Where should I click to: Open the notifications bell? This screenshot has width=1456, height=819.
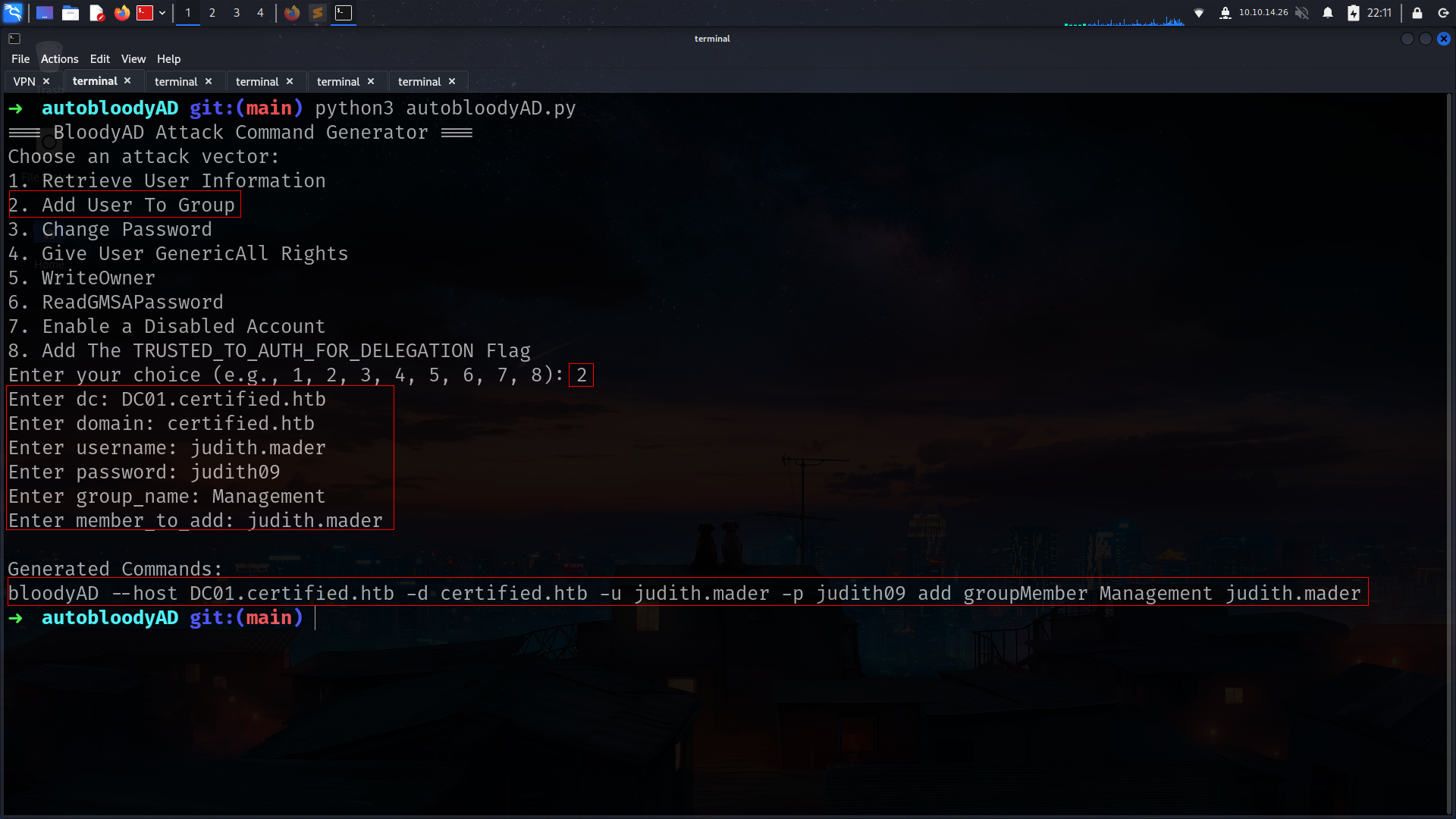pyautogui.click(x=1328, y=13)
